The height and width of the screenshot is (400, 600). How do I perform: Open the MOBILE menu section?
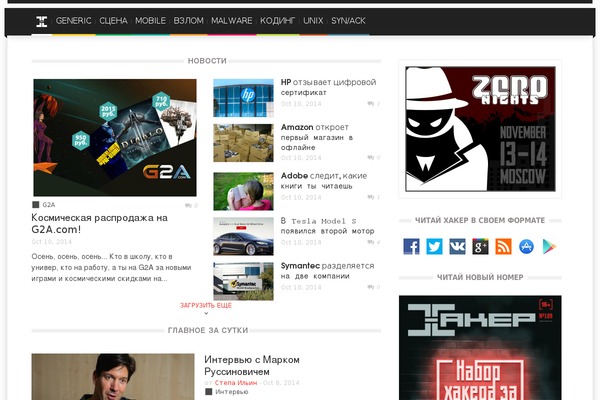pyautogui.click(x=150, y=21)
